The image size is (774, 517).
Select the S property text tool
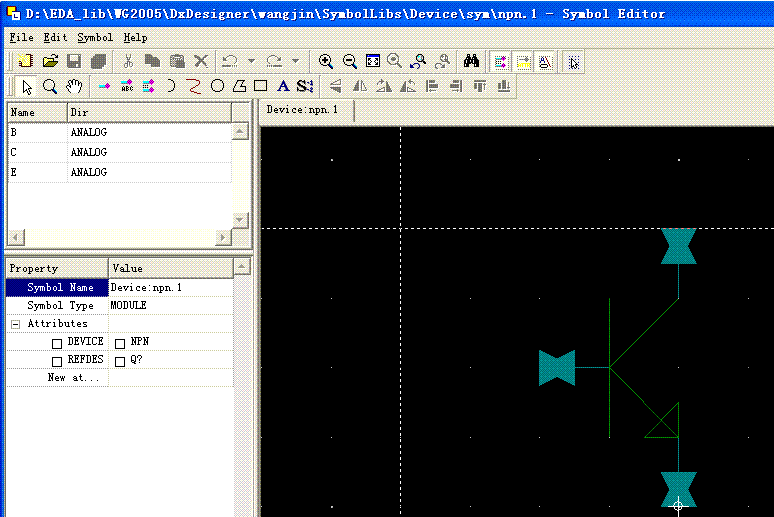[x=305, y=86]
